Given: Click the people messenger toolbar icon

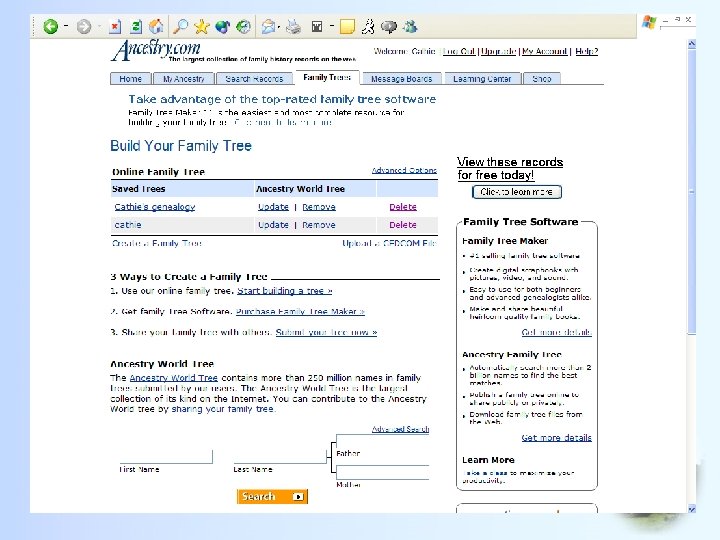Looking at the screenshot, I should tap(410, 27).
